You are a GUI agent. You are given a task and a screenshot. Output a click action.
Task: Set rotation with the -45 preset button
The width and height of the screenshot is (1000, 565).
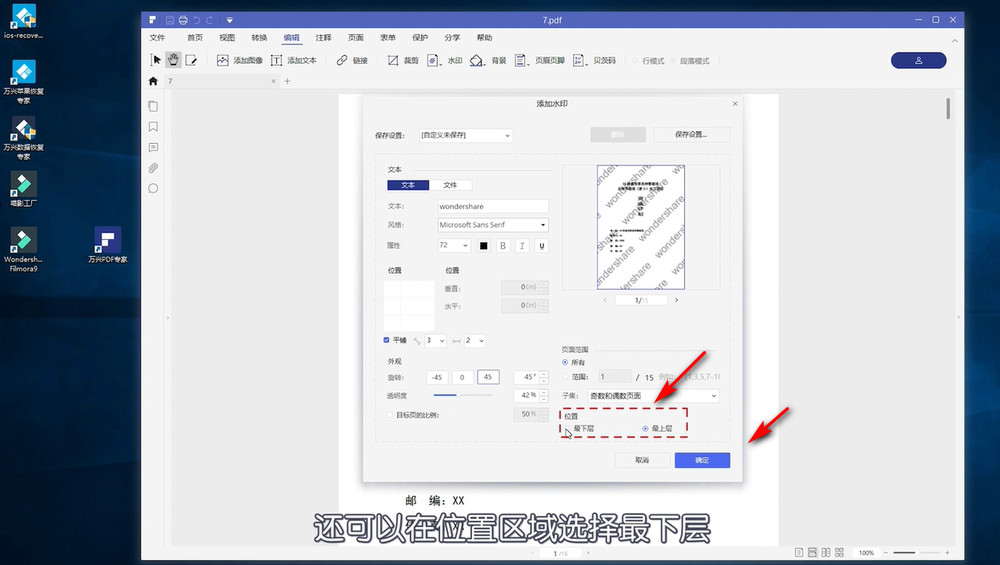pos(437,378)
